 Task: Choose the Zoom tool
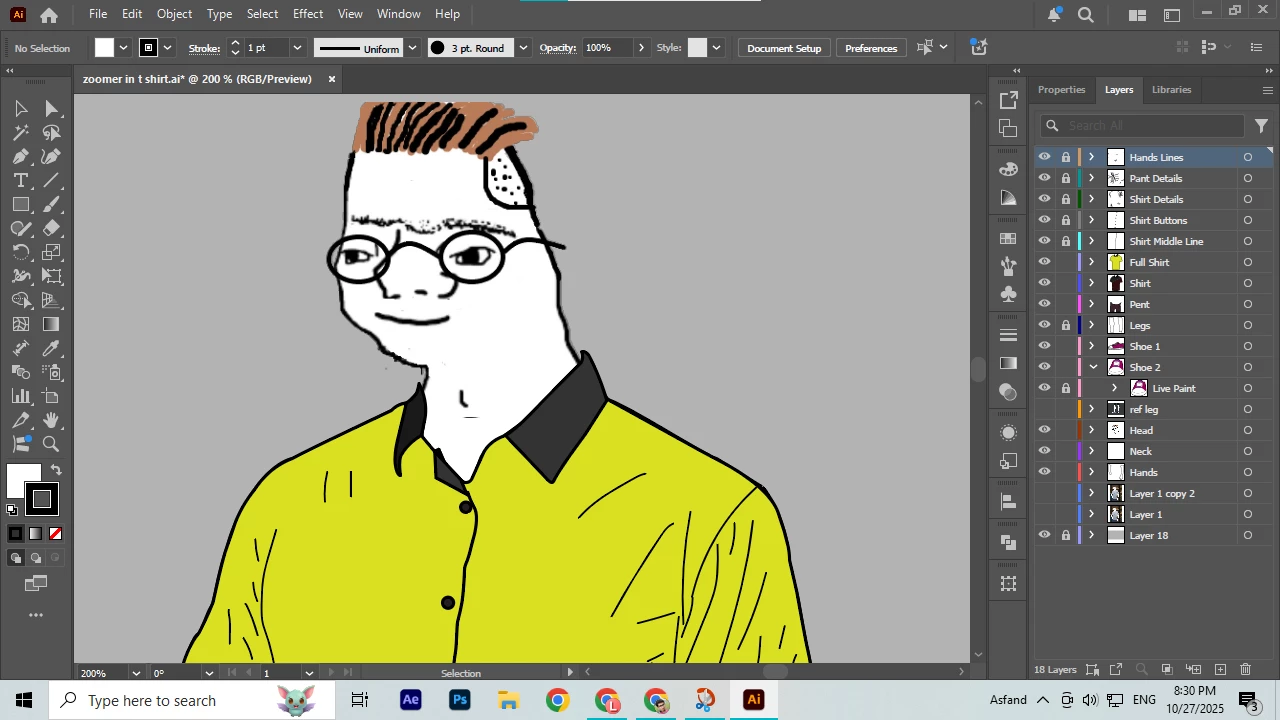click(52, 444)
